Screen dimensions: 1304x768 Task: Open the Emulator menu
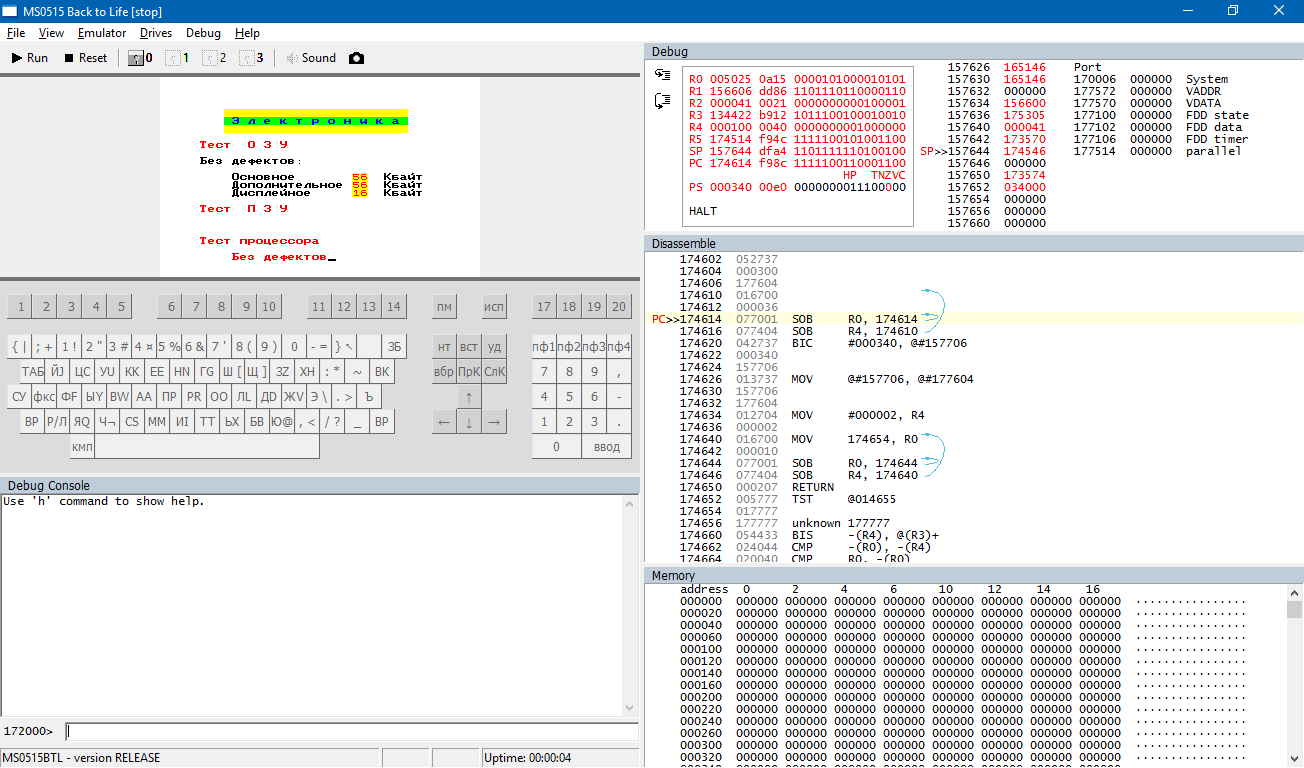point(102,33)
